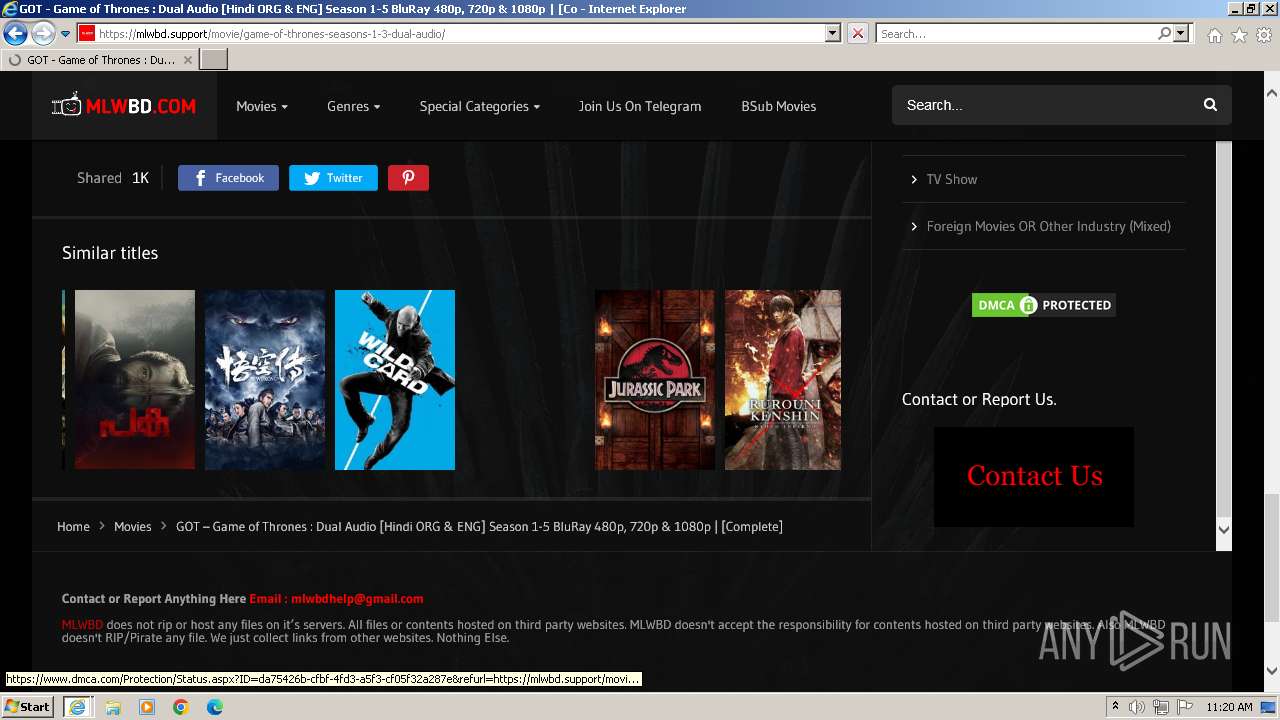
Task: Open the Jurassic Park poster thumbnail
Action: click(x=655, y=380)
